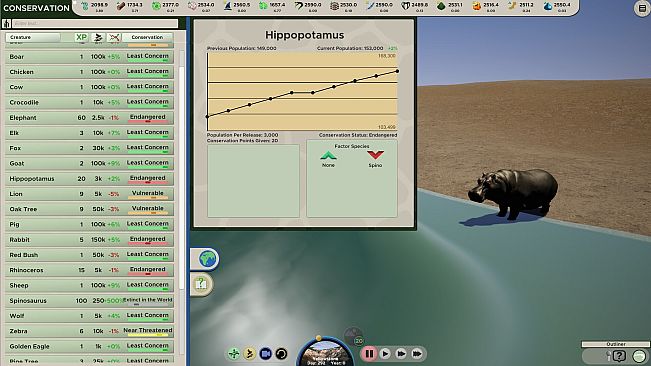This screenshot has height=366, width=651.
Task: Select the Rhinoceros row
Action: pyautogui.click(x=89, y=270)
